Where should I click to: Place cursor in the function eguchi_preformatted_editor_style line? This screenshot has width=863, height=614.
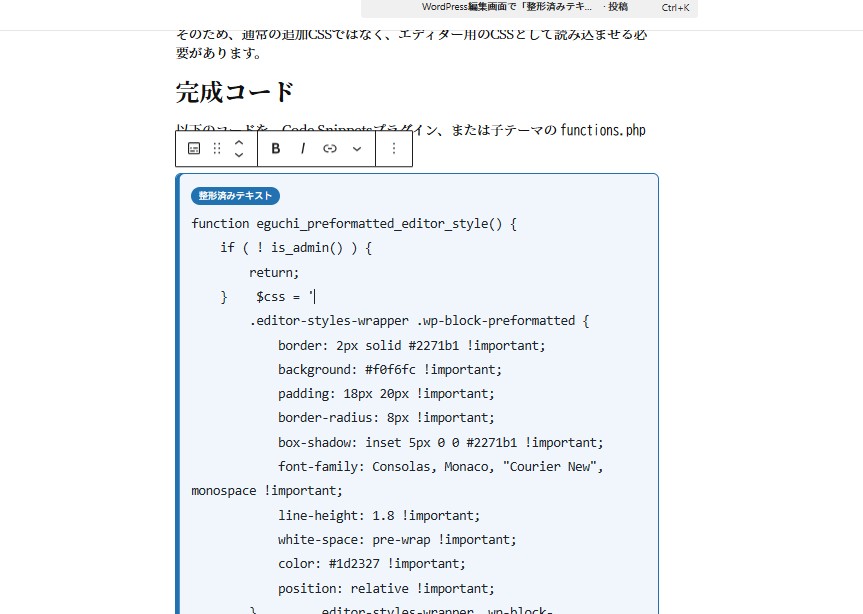click(x=353, y=224)
